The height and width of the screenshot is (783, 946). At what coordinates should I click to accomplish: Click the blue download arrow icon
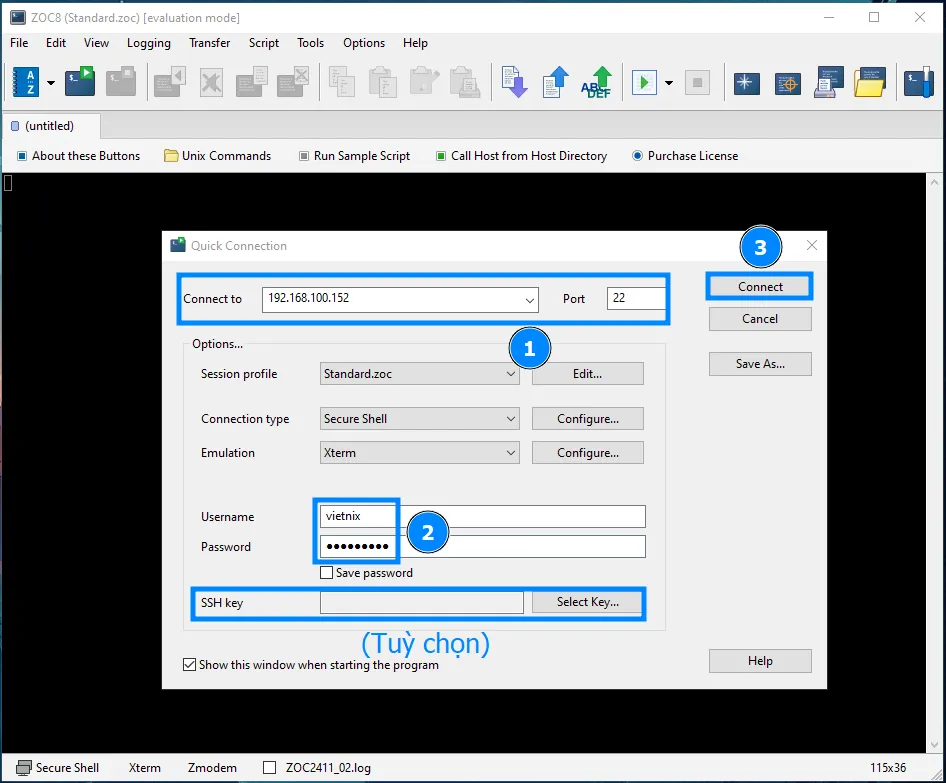[x=515, y=82]
